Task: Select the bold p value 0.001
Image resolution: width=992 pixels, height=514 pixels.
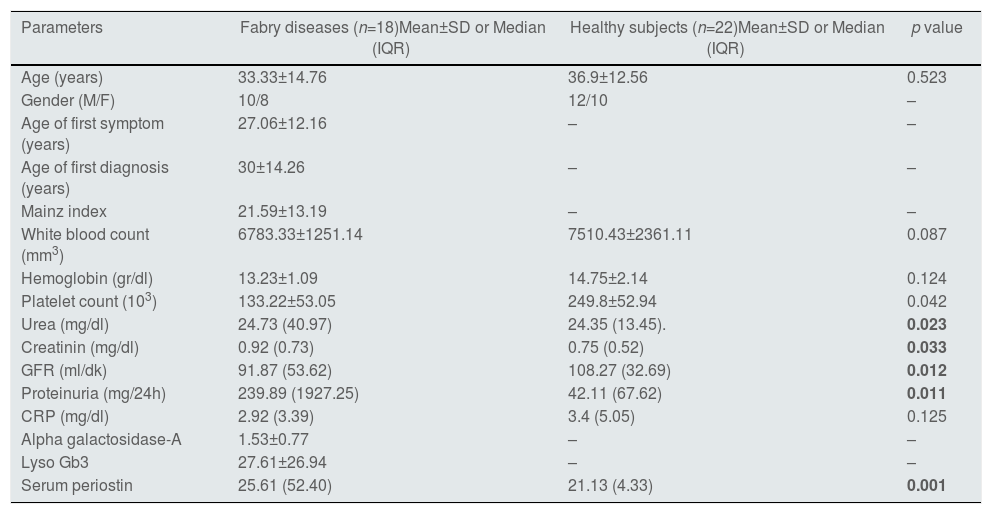Action: tap(926, 486)
